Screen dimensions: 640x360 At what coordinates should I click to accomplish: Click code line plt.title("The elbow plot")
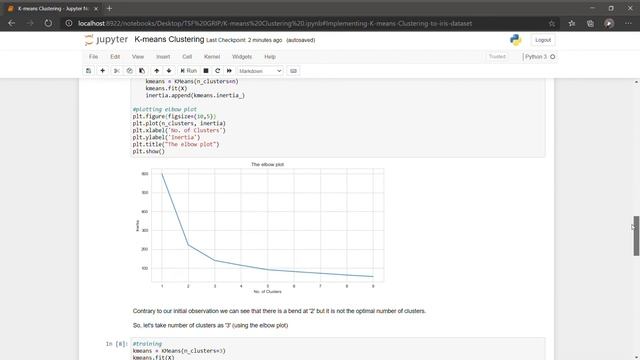pos(176,144)
